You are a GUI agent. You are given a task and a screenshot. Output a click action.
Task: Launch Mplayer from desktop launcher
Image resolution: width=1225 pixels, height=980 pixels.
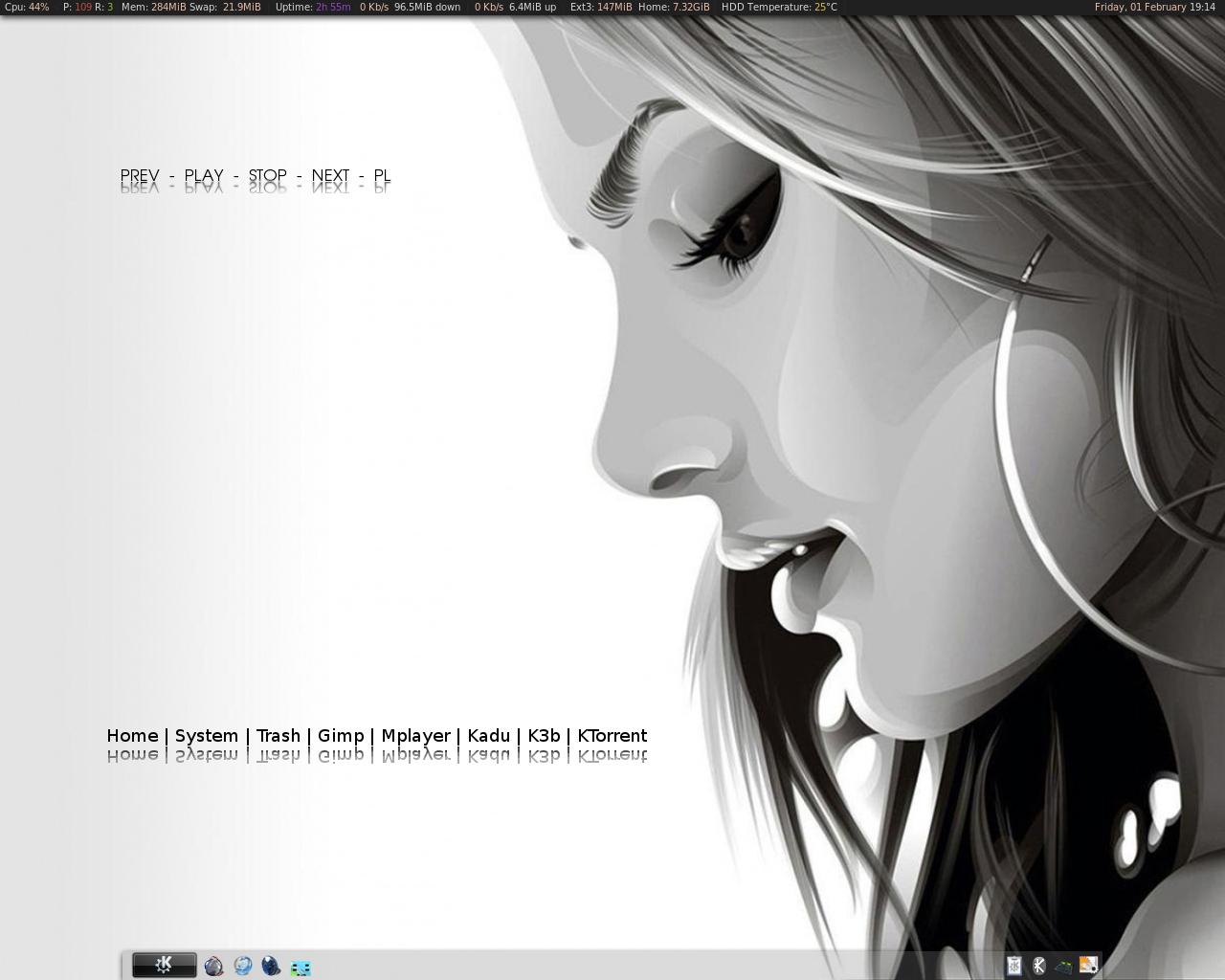415,736
